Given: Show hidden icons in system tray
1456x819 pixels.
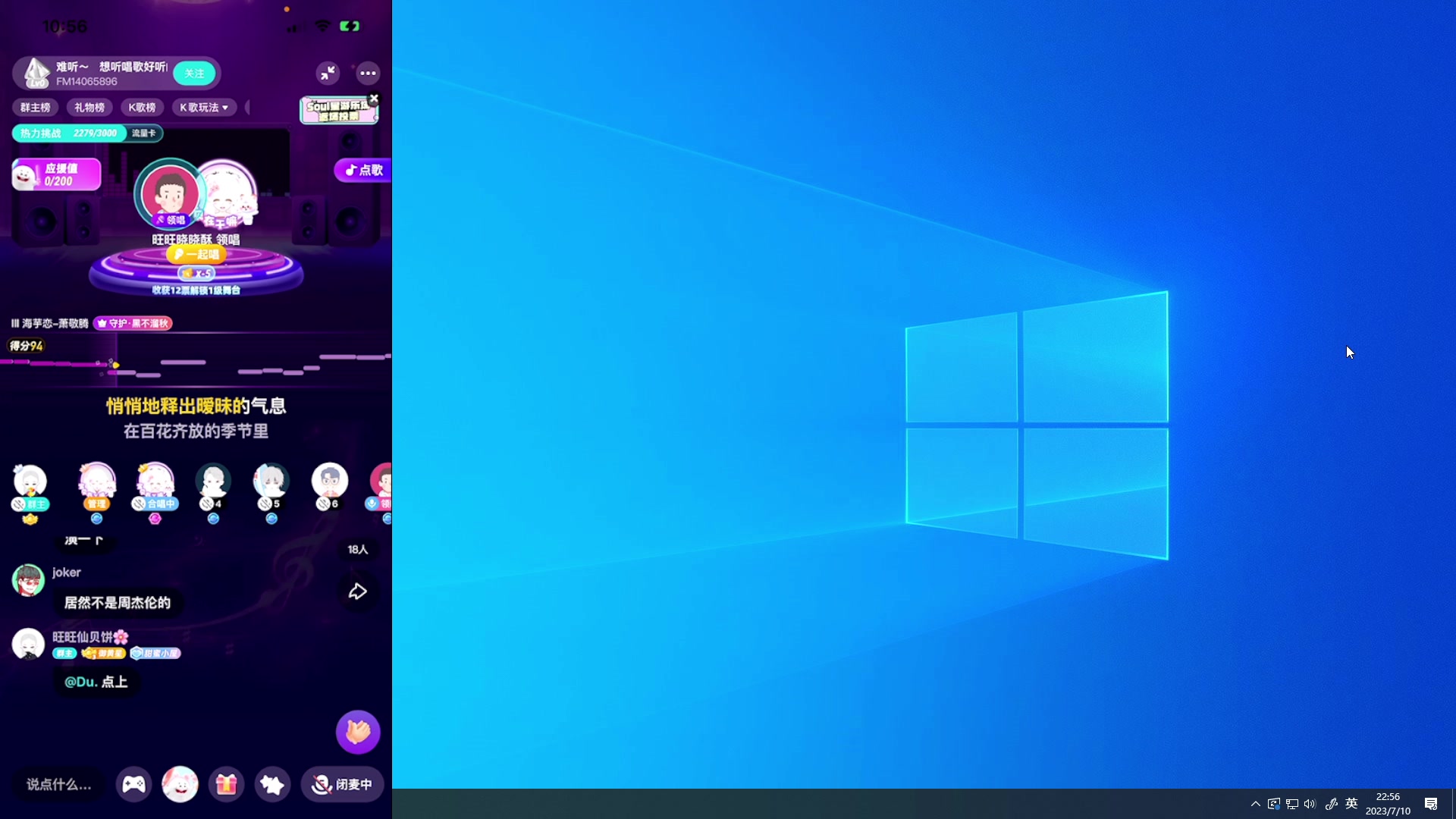Looking at the screenshot, I should (1256, 804).
